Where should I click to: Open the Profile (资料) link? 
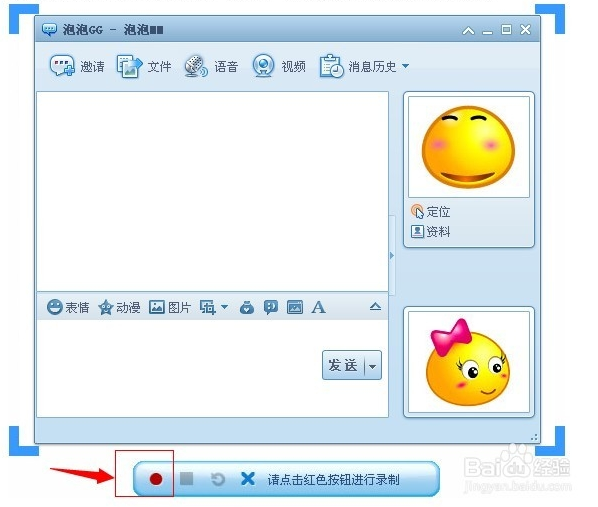click(x=431, y=232)
